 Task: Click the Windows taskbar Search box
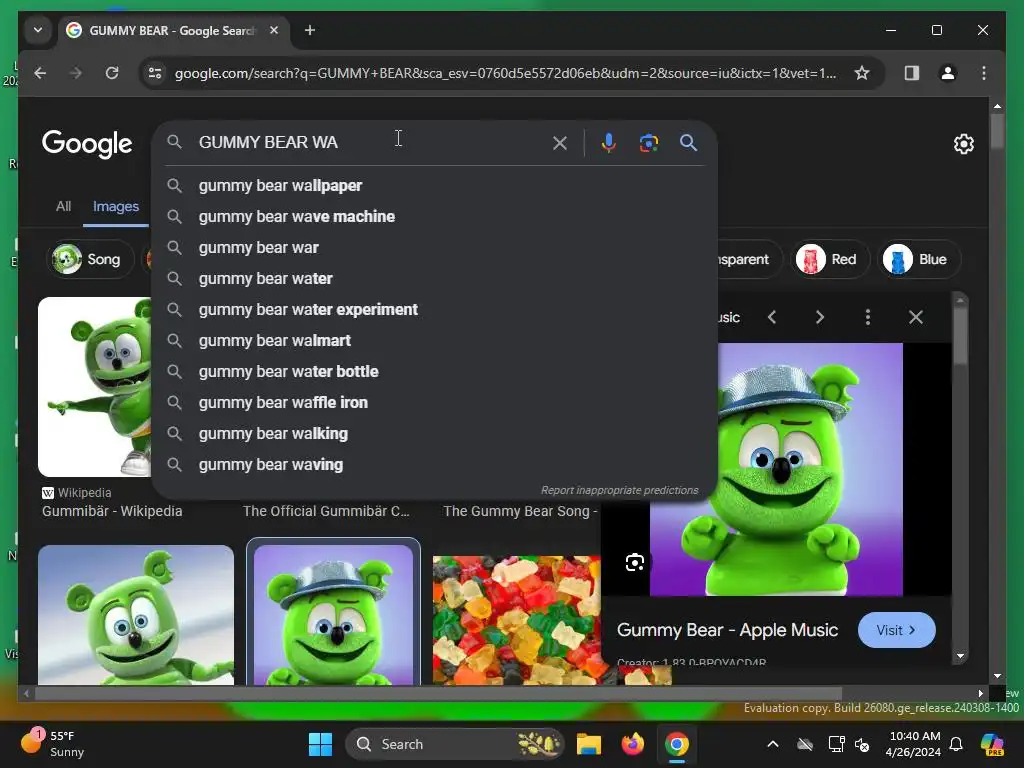(x=455, y=744)
